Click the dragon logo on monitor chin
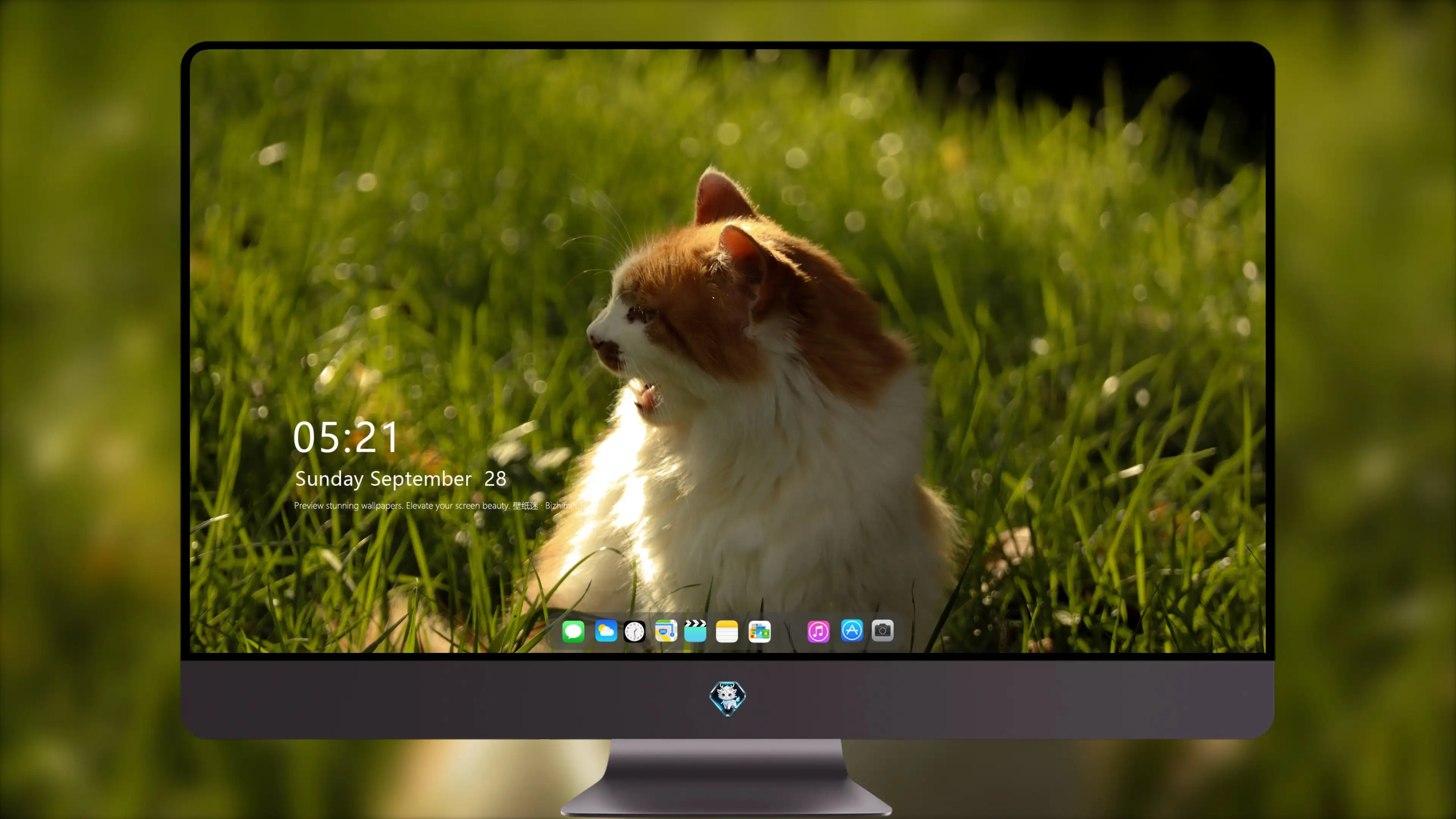 728,698
